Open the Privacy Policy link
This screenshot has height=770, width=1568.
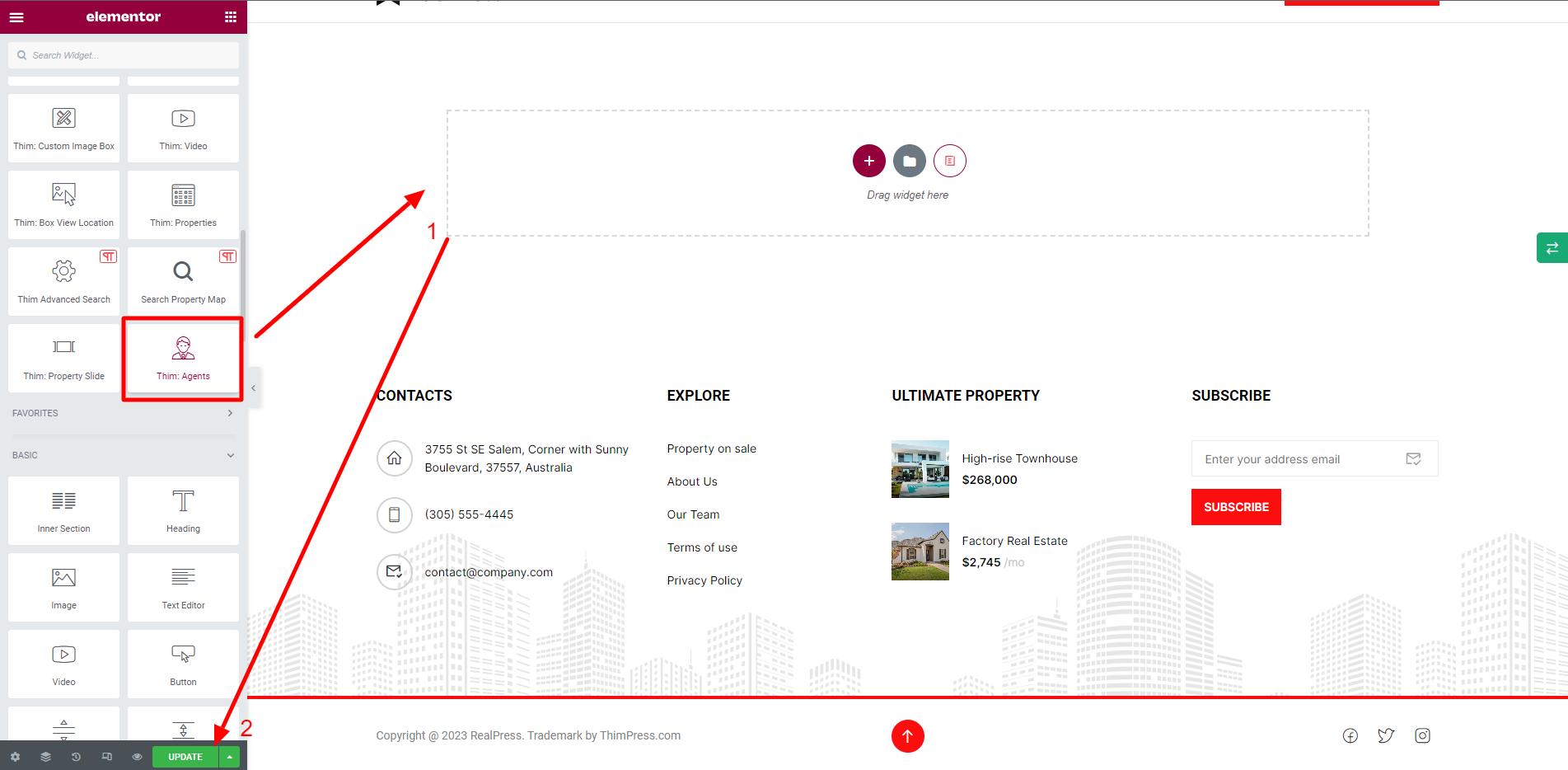pos(704,580)
